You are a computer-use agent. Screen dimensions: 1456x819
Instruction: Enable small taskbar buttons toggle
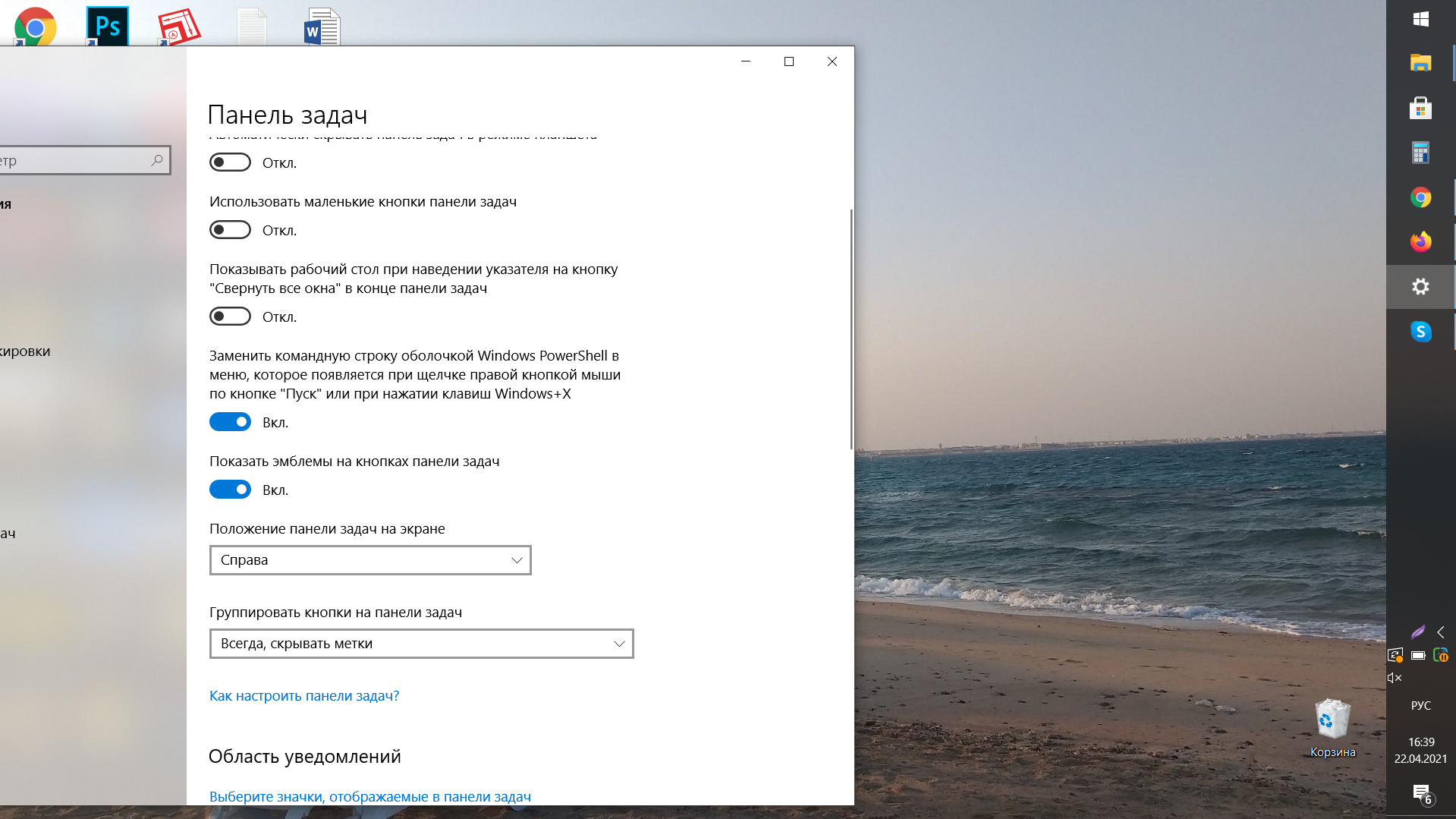pos(230,230)
